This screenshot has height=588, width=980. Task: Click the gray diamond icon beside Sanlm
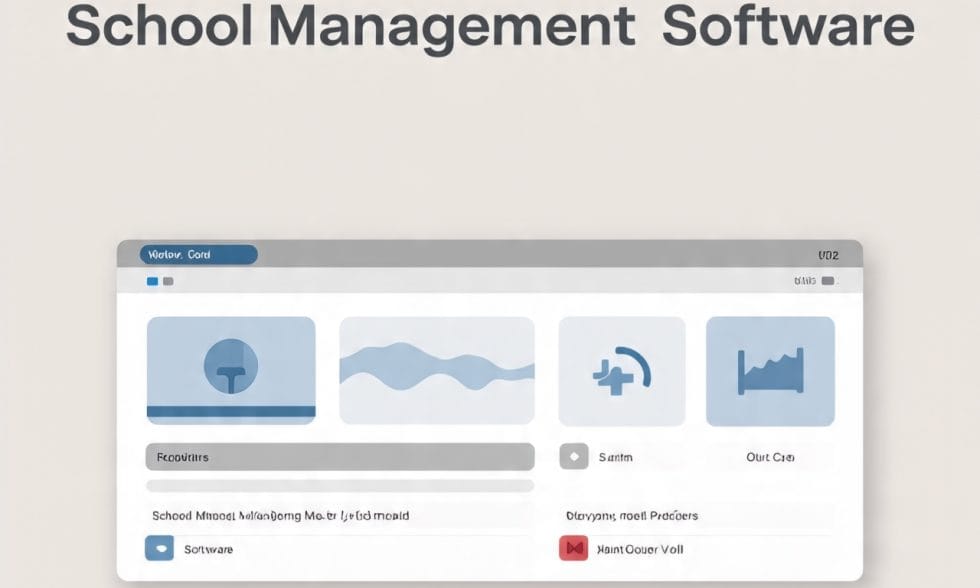click(573, 457)
